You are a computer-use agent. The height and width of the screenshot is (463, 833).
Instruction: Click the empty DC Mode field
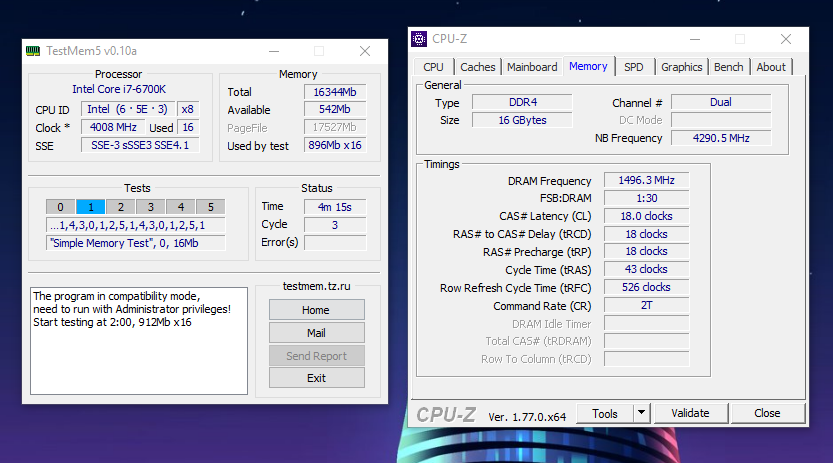pyautogui.click(x=721, y=120)
